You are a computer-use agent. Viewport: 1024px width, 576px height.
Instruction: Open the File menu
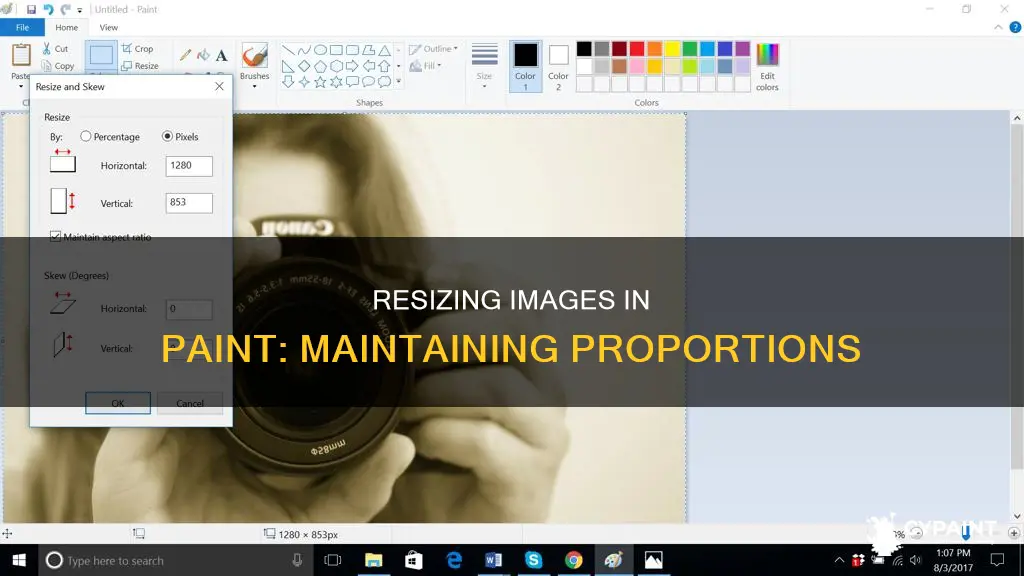tap(22, 27)
